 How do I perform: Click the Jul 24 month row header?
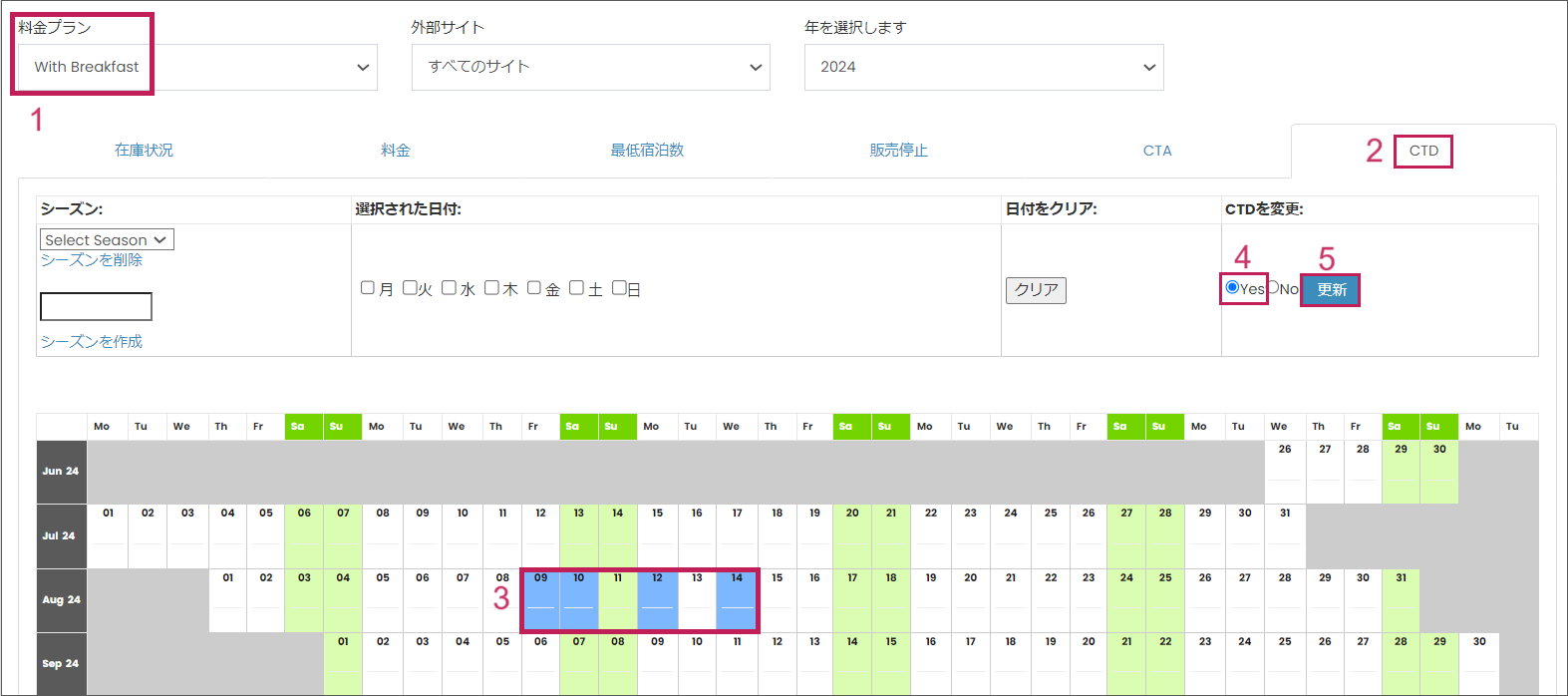coord(62,535)
